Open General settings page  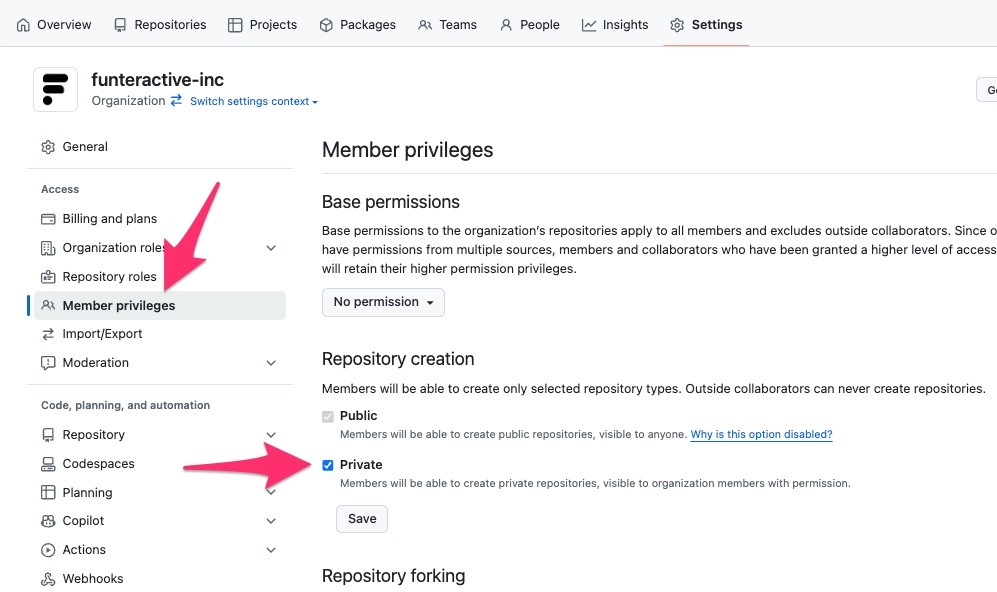[x=85, y=147]
